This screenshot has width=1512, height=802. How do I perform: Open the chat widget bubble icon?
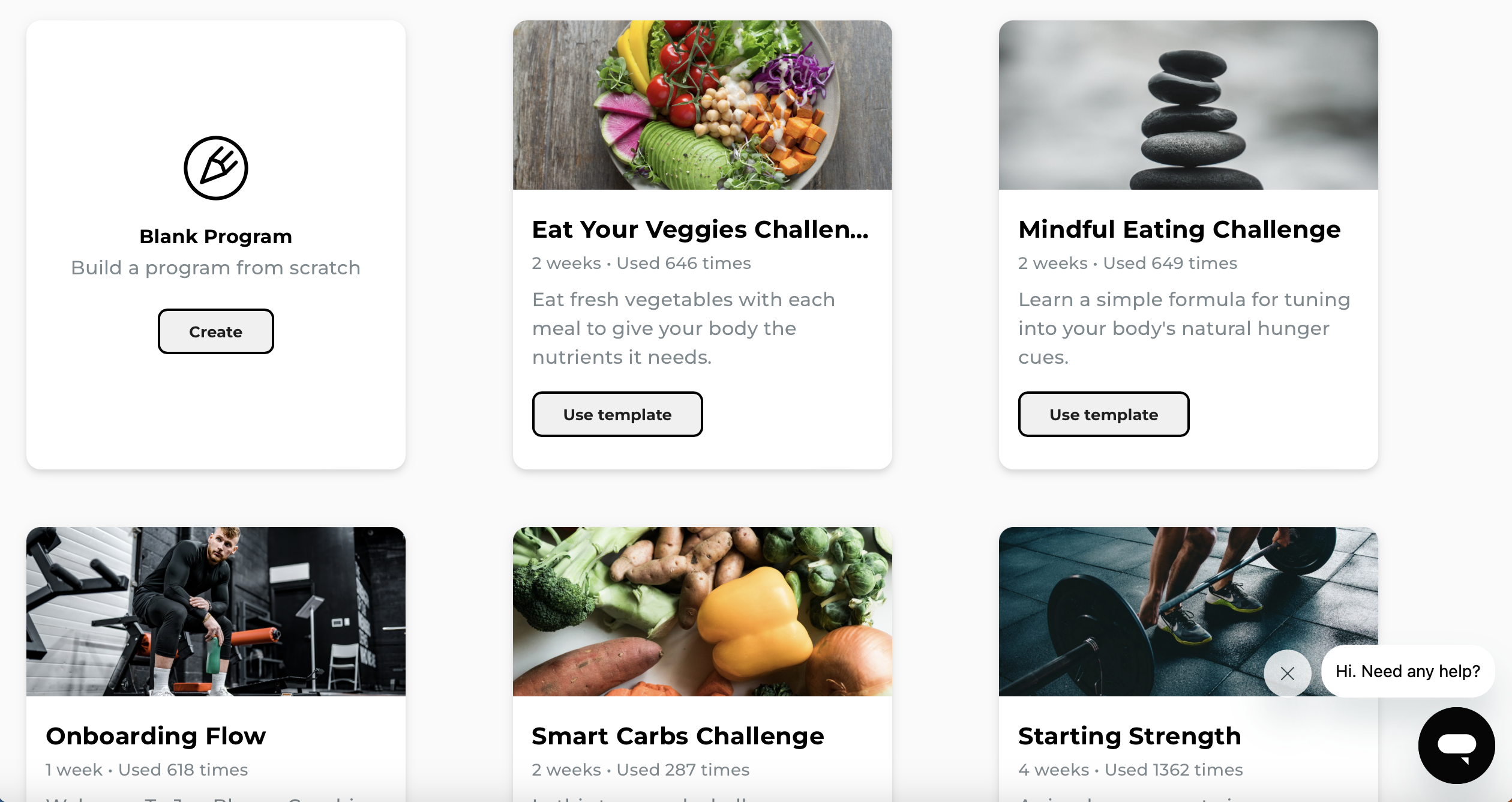click(1456, 745)
